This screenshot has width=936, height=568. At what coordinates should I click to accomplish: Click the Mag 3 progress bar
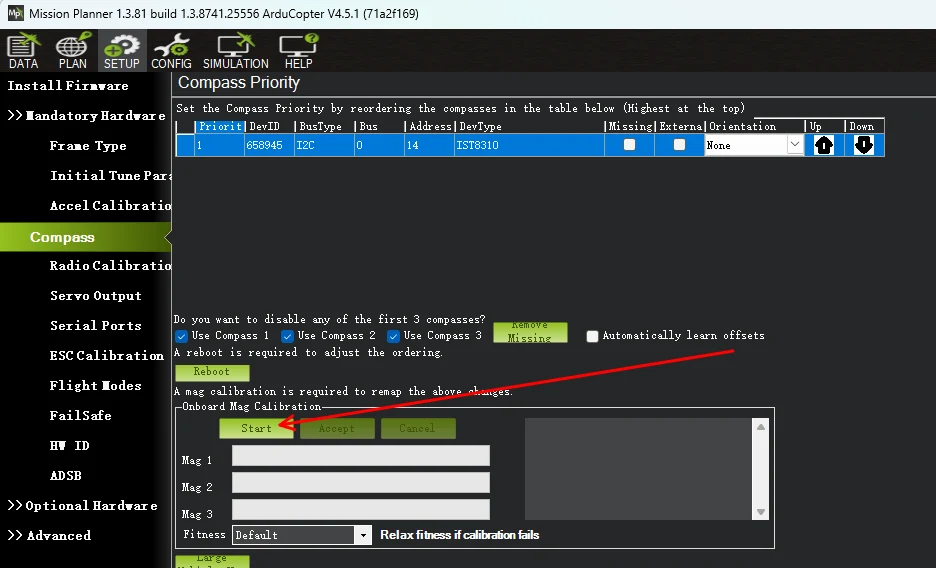361,509
